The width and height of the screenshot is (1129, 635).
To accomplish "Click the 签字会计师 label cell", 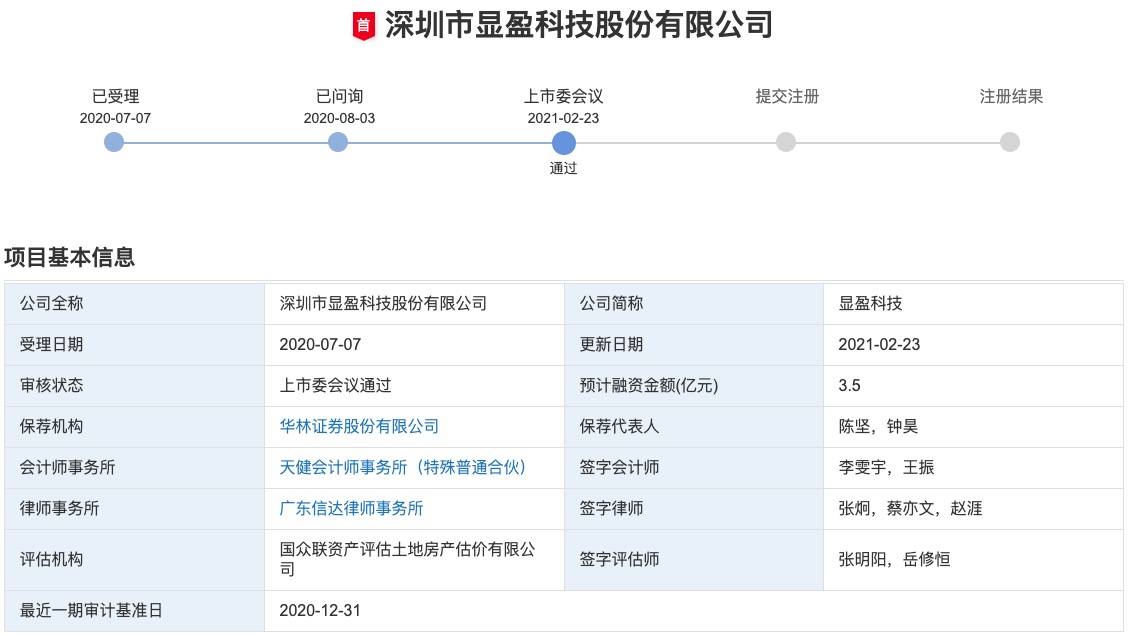I will (694, 467).
